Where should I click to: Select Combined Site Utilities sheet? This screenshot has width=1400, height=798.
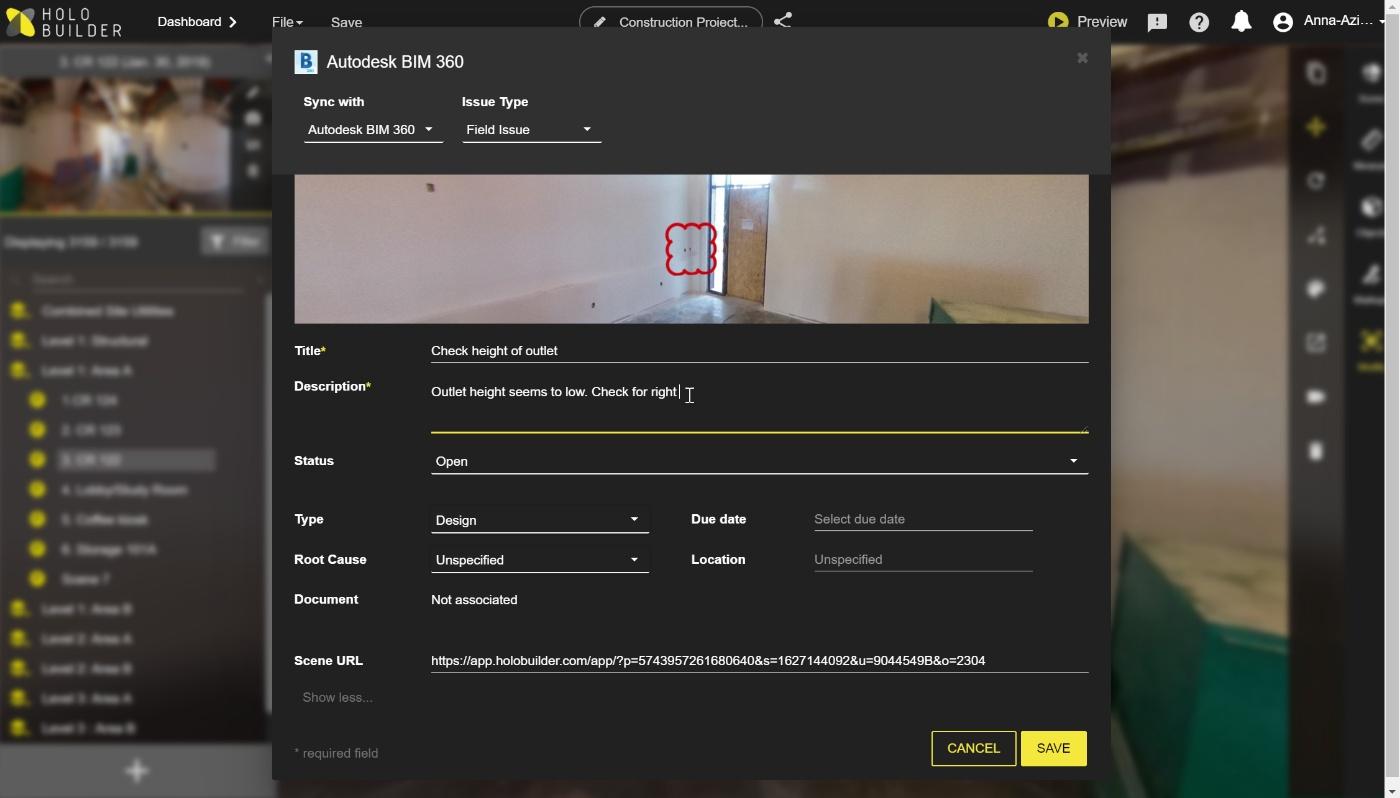coord(108,311)
